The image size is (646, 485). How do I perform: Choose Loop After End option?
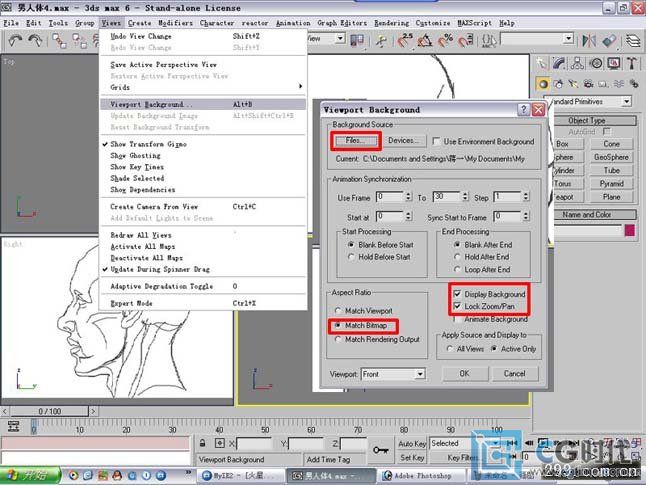click(457, 269)
